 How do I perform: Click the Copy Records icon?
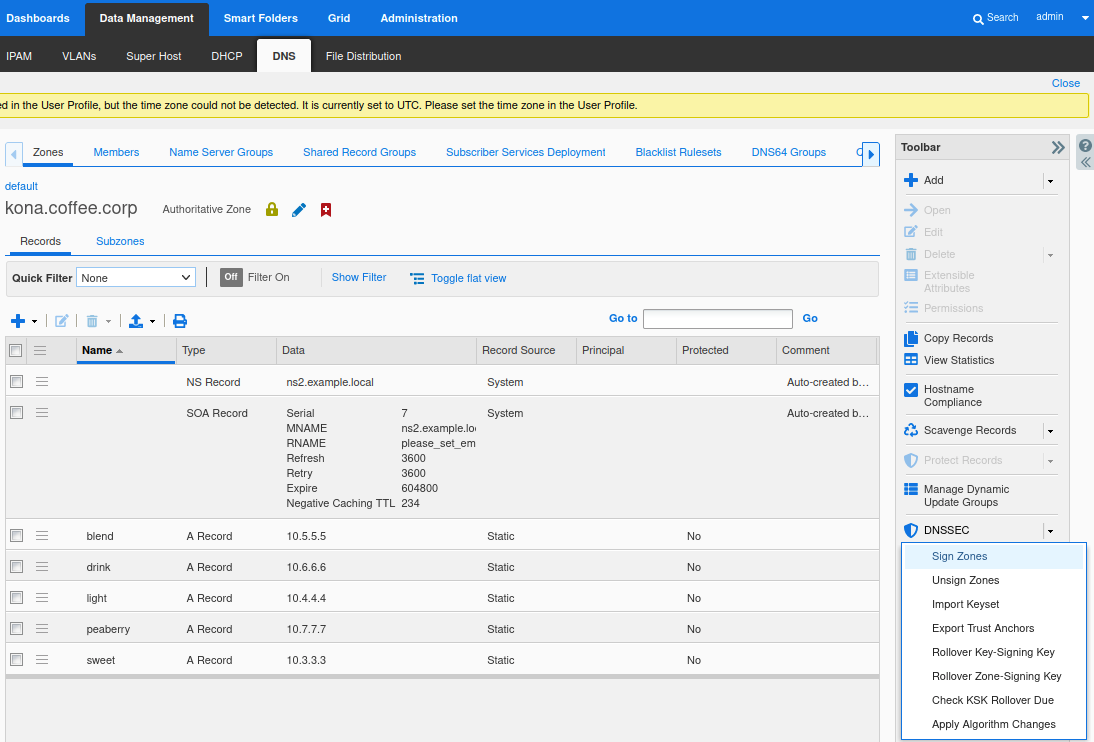click(911, 338)
